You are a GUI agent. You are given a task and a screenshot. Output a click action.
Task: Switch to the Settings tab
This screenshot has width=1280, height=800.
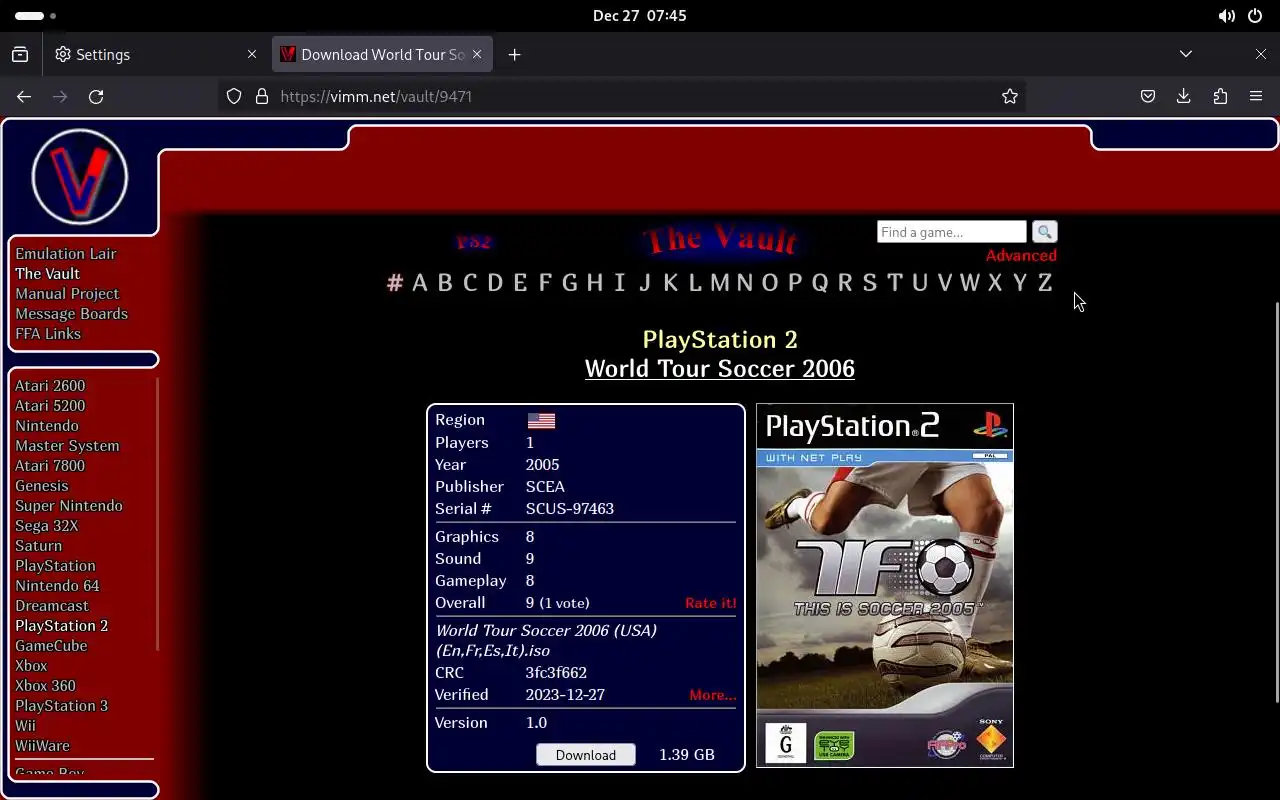click(x=156, y=54)
